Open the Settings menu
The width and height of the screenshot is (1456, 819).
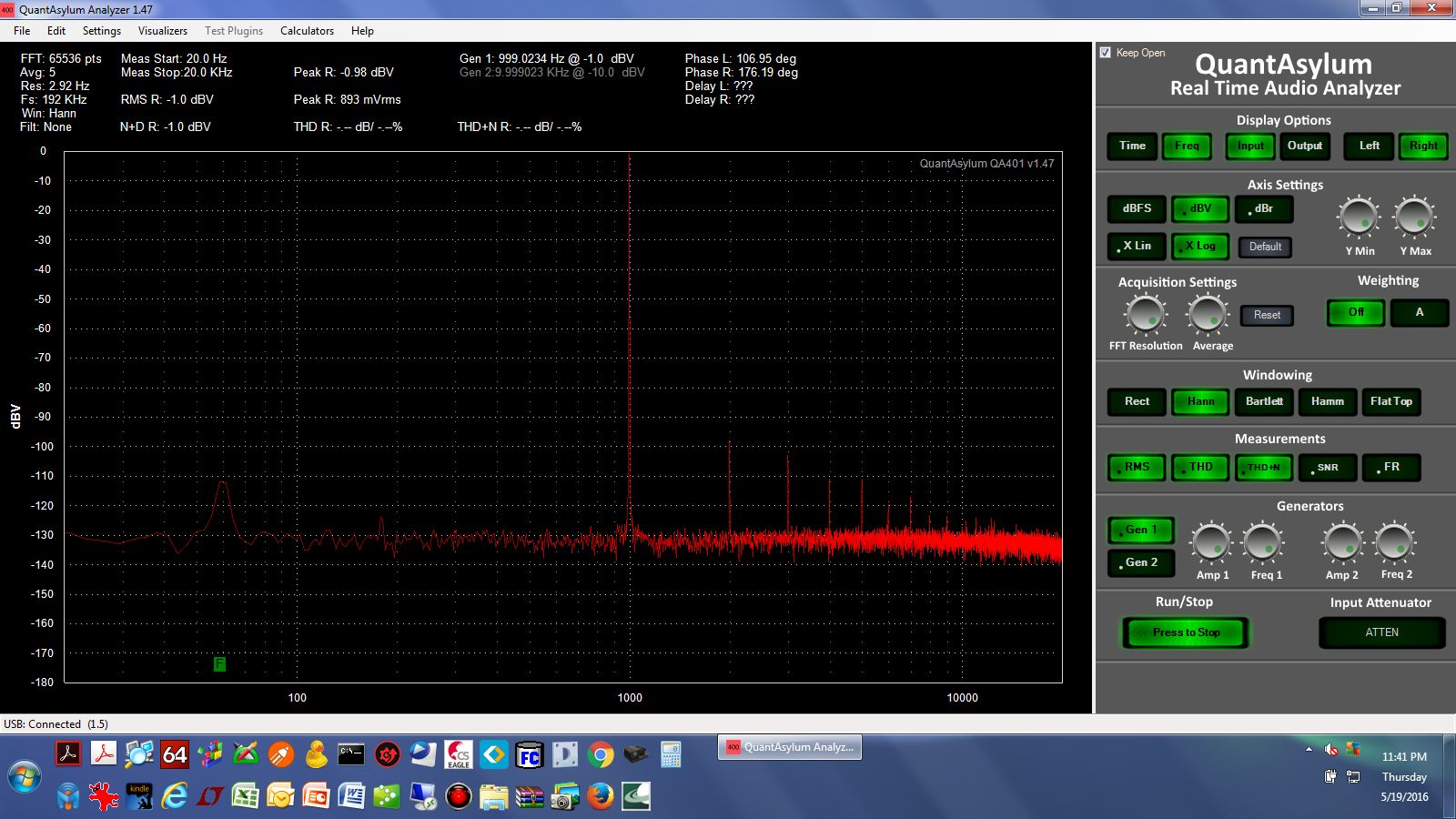[x=102, y=30]
